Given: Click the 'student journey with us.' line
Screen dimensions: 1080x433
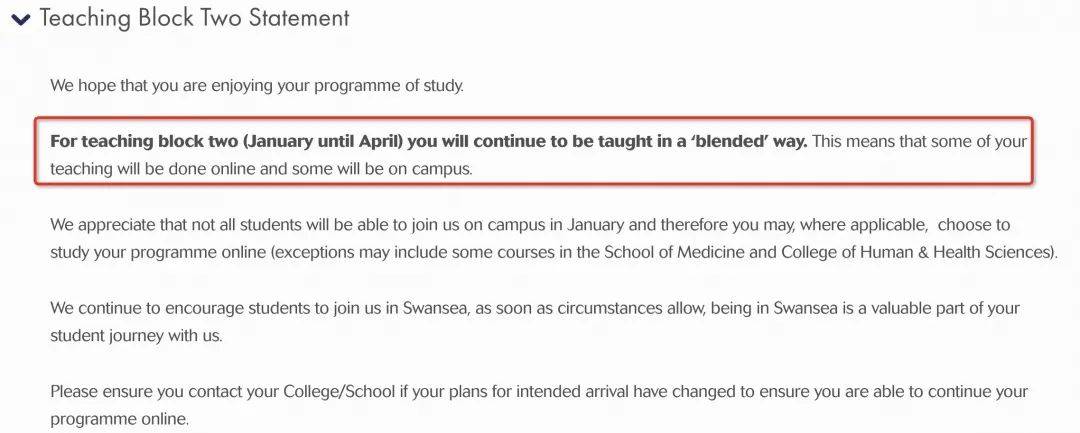Looking at the screenshot, I should pyautogui.click(x=136, y=336).
